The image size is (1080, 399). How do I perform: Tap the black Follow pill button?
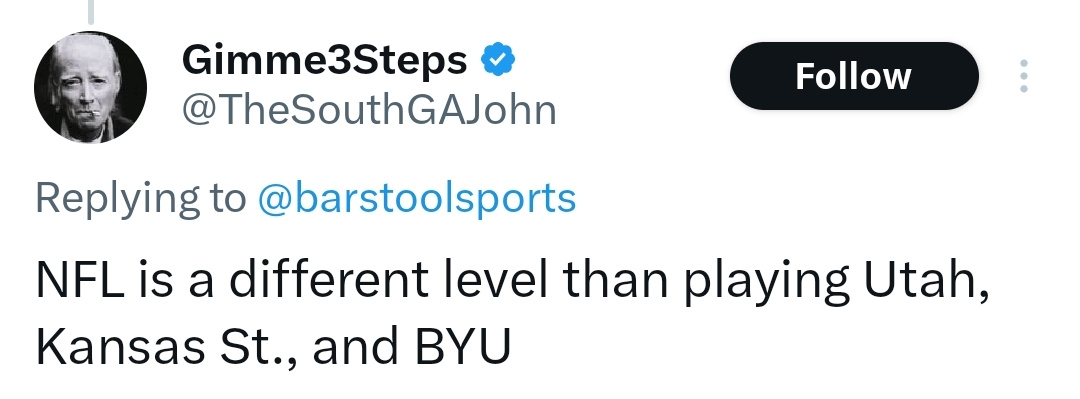[x=854, y=76]
